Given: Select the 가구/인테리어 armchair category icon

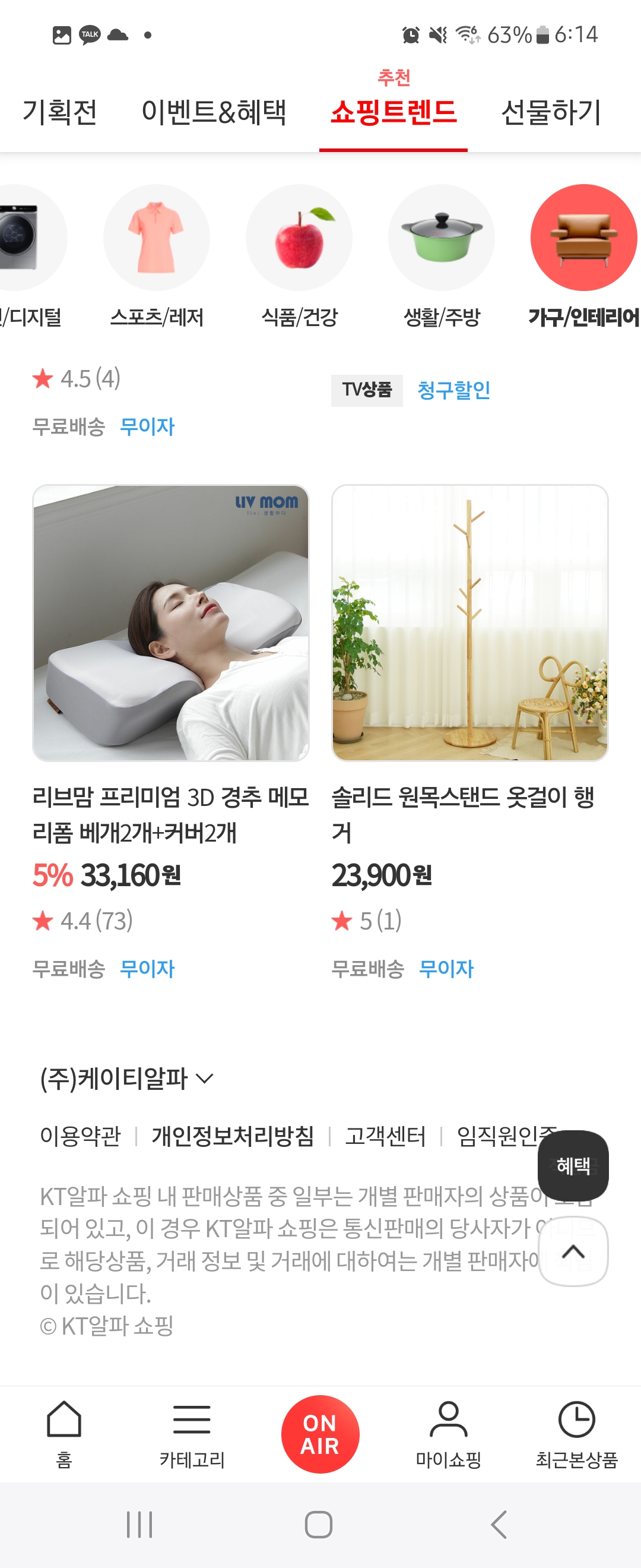Looking at the screenshot, I should click(x=584, y=238).
